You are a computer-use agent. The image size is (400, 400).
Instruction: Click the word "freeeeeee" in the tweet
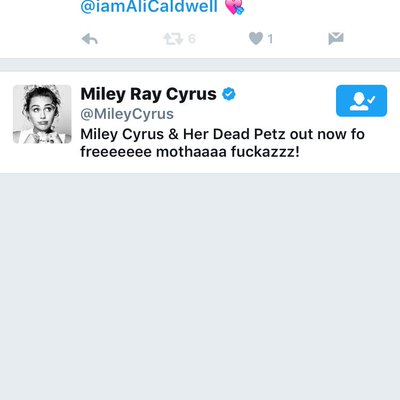point(116,152)
